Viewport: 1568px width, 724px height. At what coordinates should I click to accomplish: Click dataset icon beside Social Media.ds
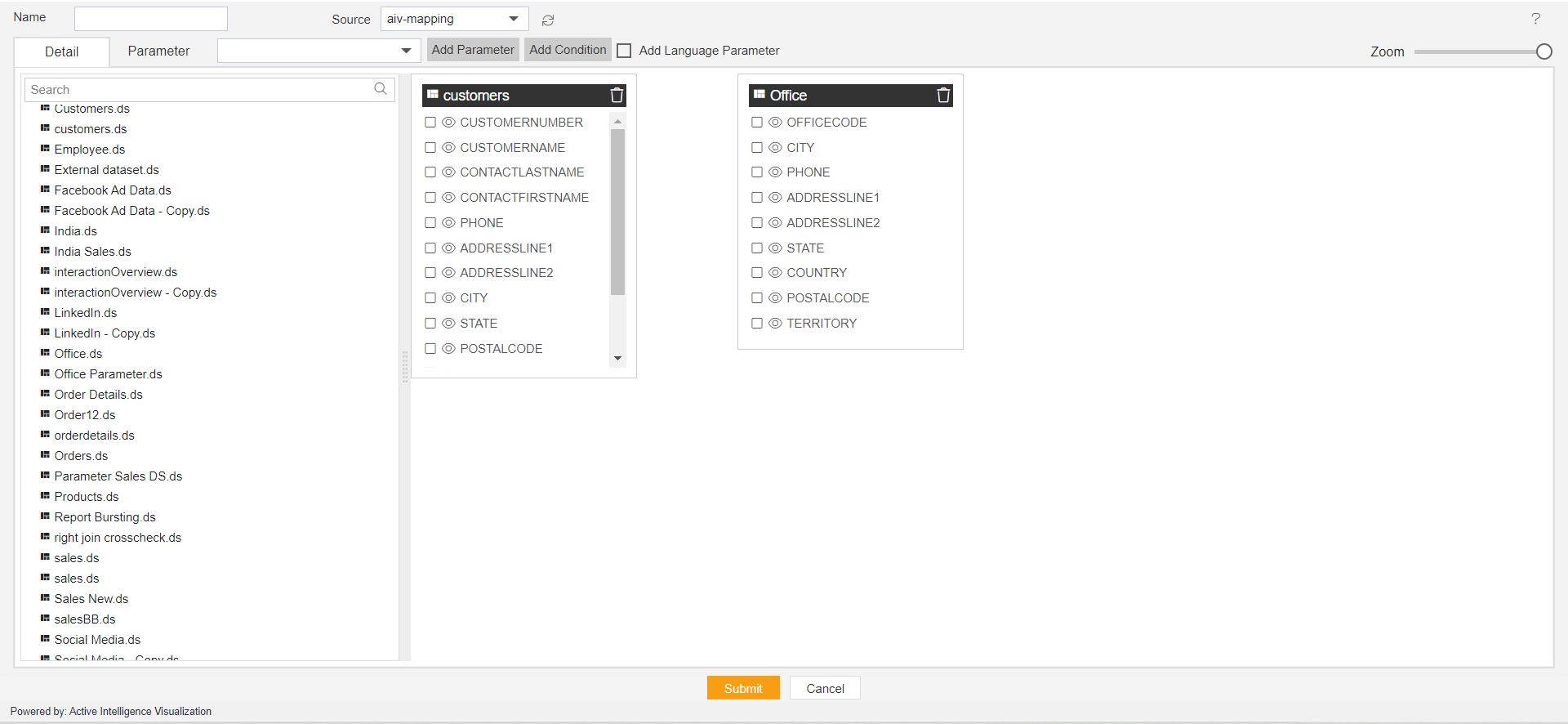pyautogui.click(x=45, y=639)
